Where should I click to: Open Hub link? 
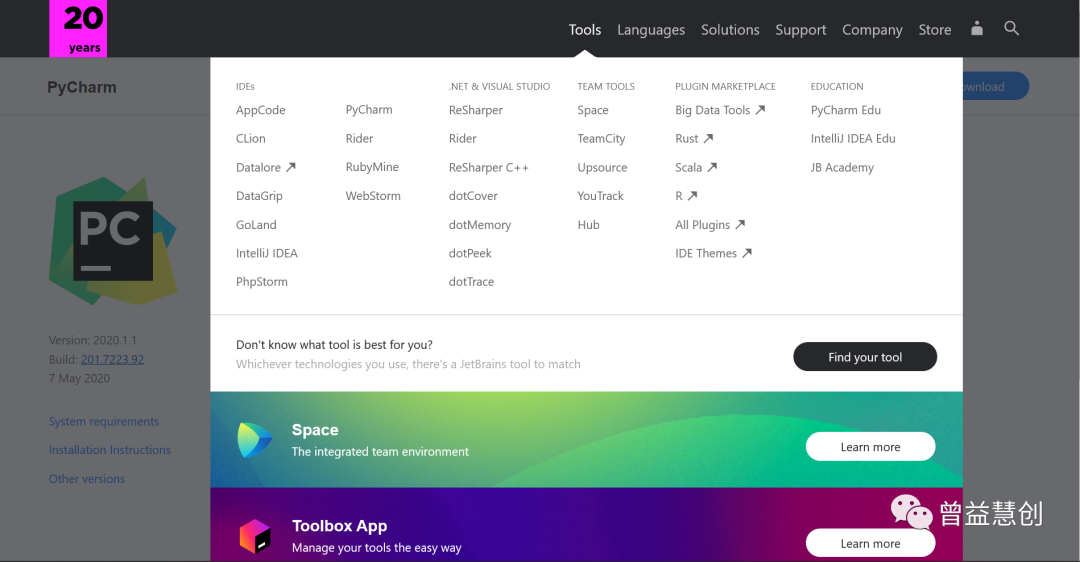coord(589,225)
